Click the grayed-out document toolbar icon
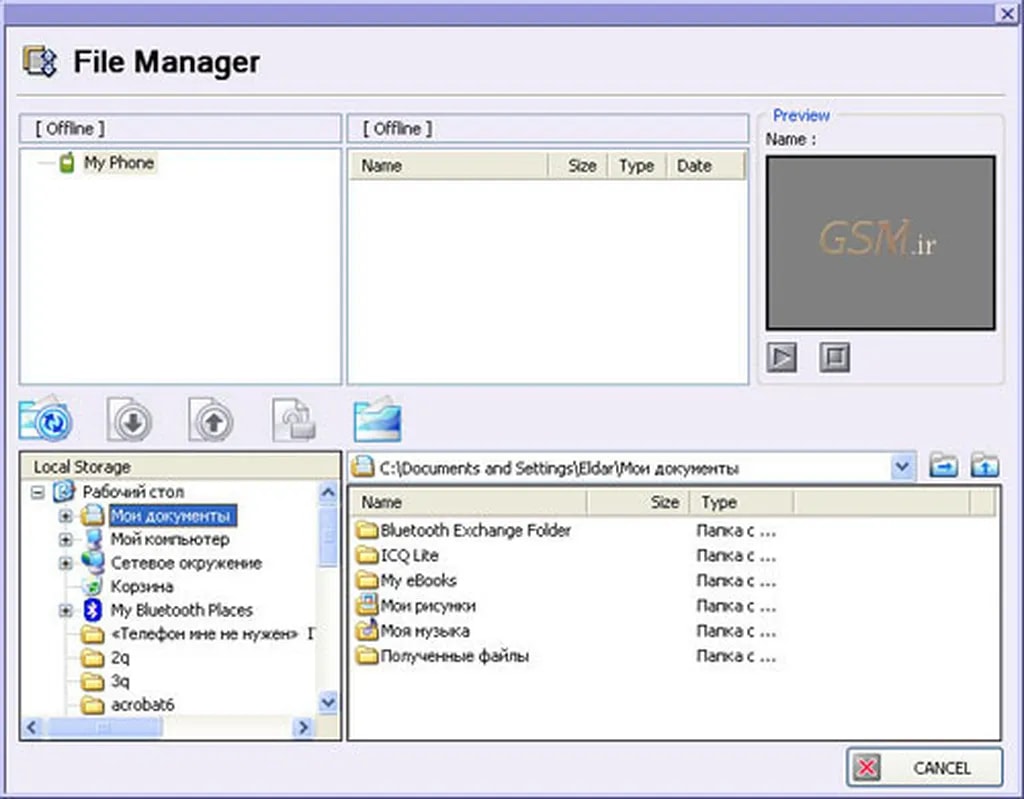This screenshot has width=1024, height=799. coord(295,421)
